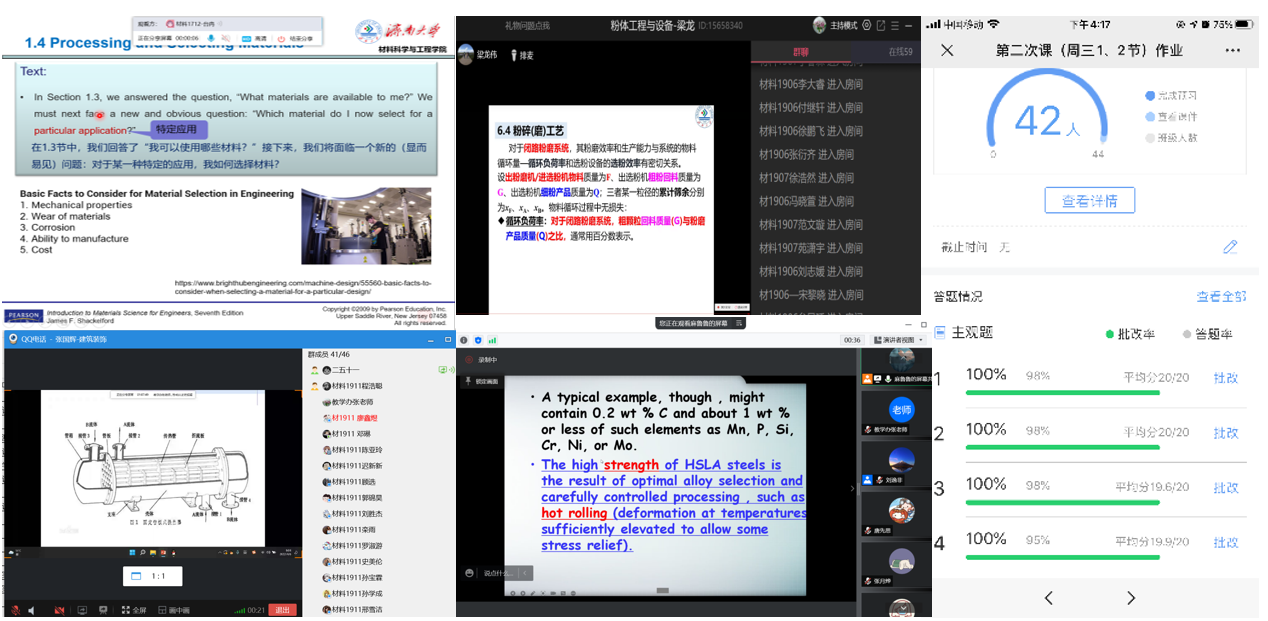1268x621 pixels.
Task: Select member 材1911 康鑫煜 in group list
Action: pyautogui.click(x=355, y=417)
